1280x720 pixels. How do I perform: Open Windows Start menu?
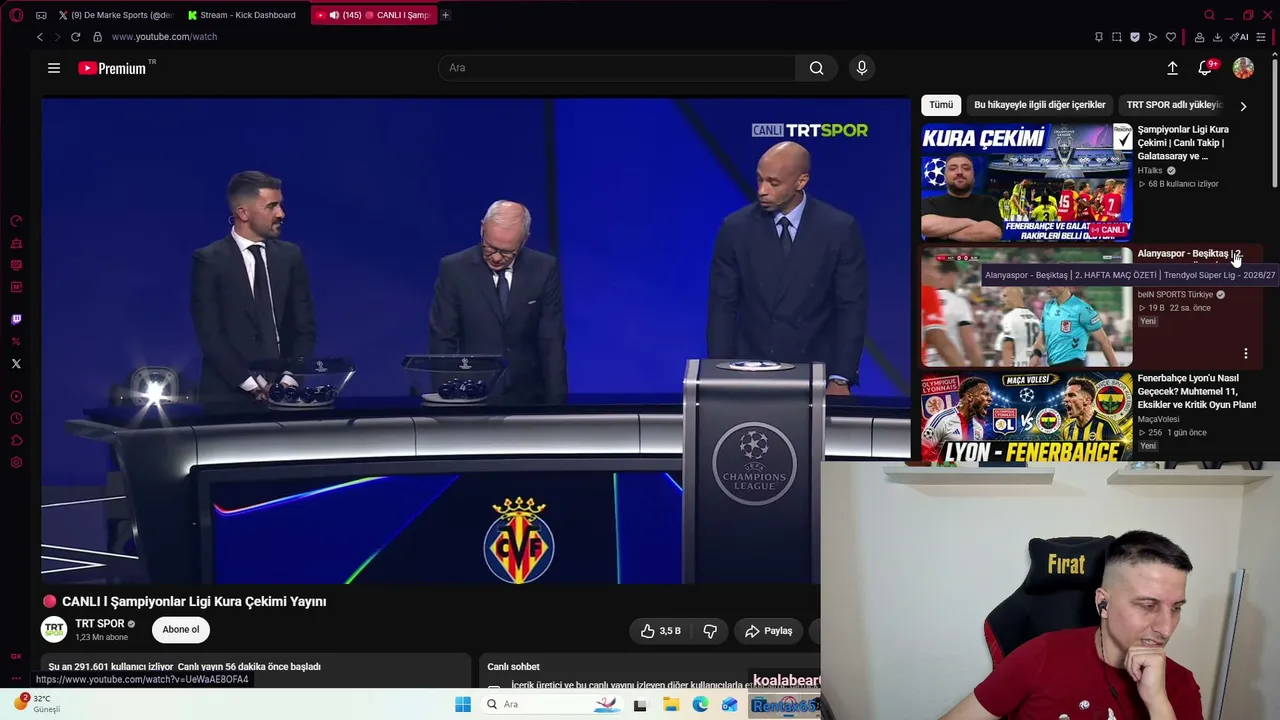point(462,704)
